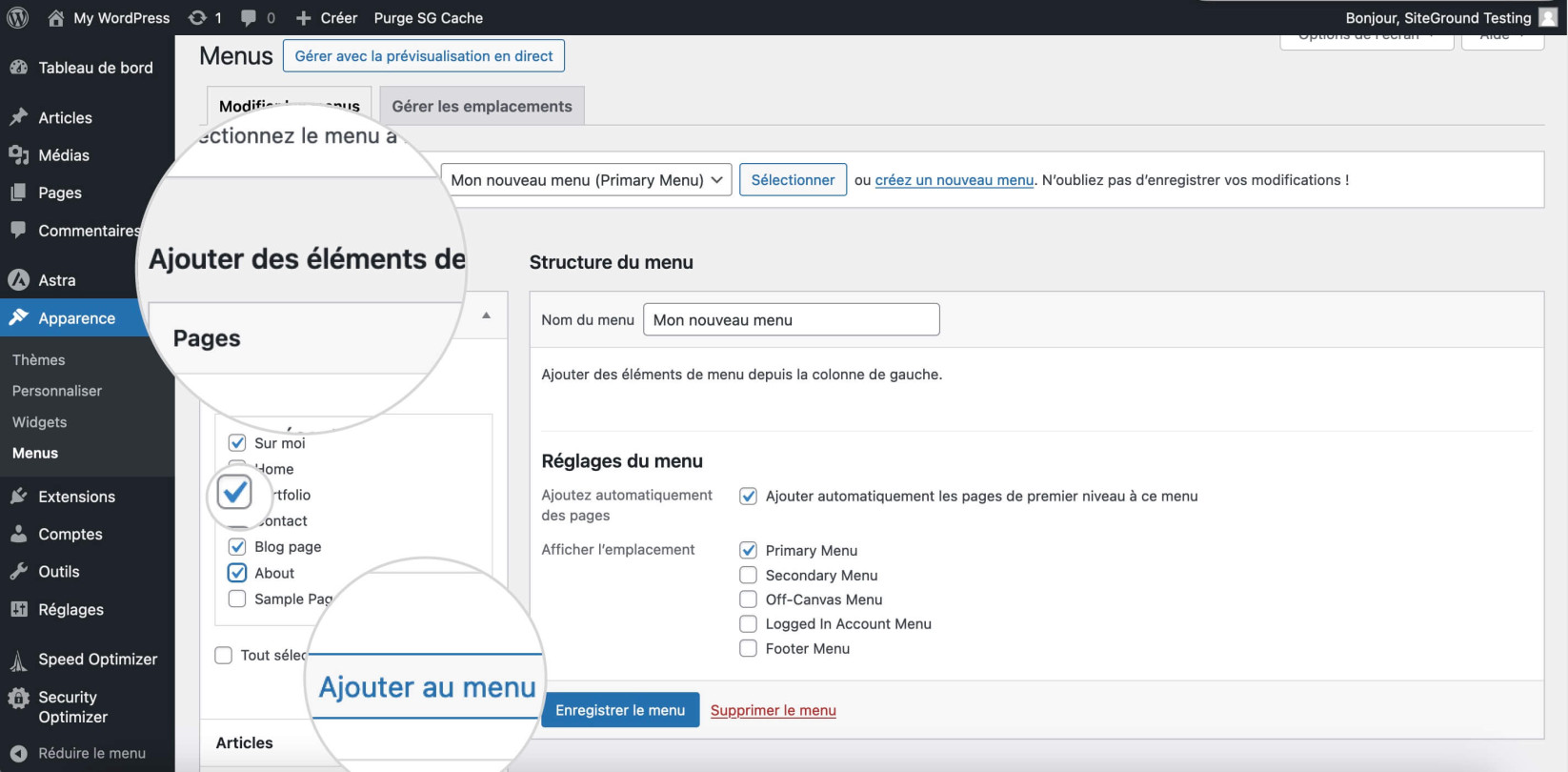The width and height of the screenshot is (1568, 772).
Task: Toggle auto-add first-level pages checkbox
Action: (x=749, y=496)
